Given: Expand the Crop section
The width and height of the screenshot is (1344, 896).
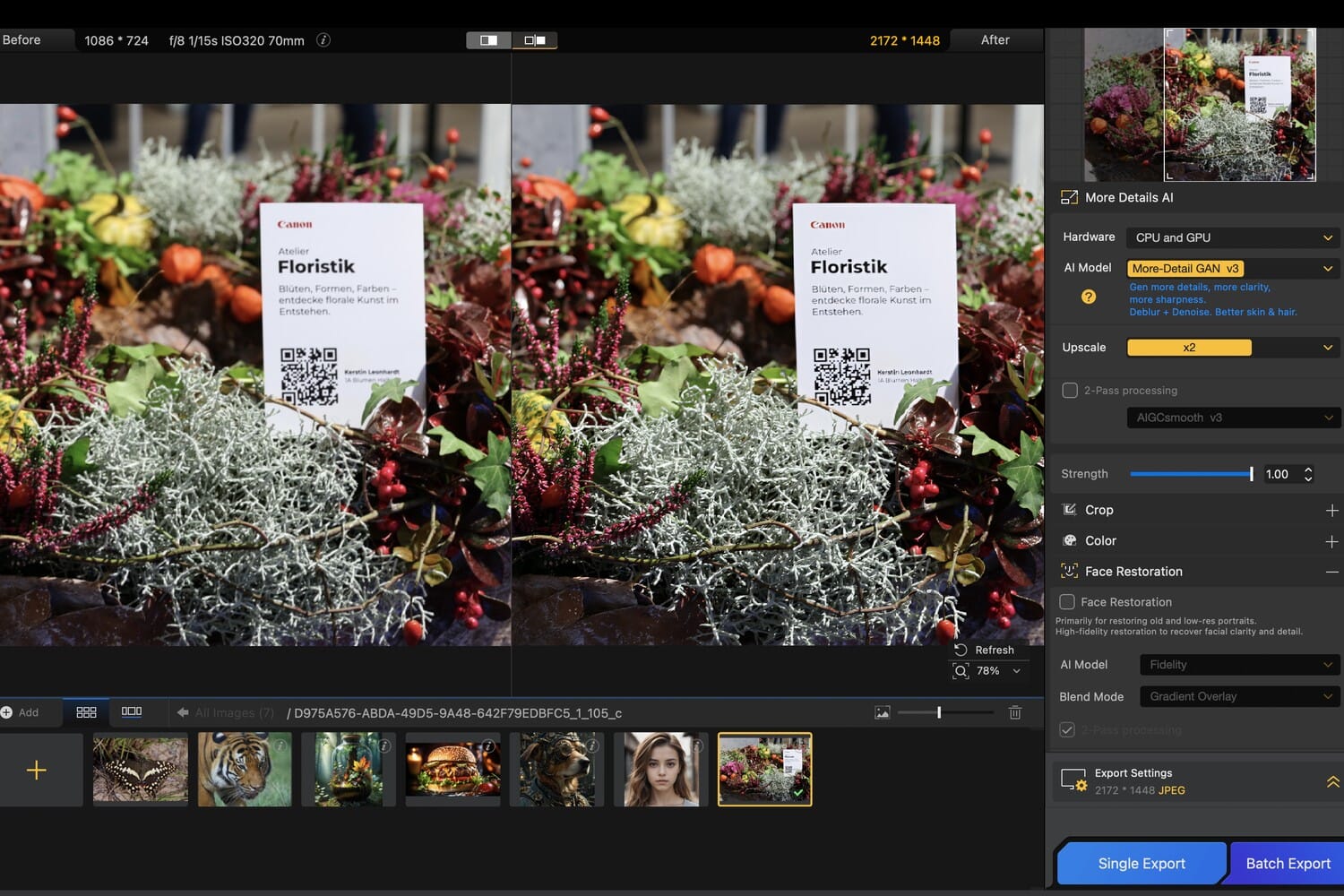Looking at the screenshot, I should click(1332, 510).
